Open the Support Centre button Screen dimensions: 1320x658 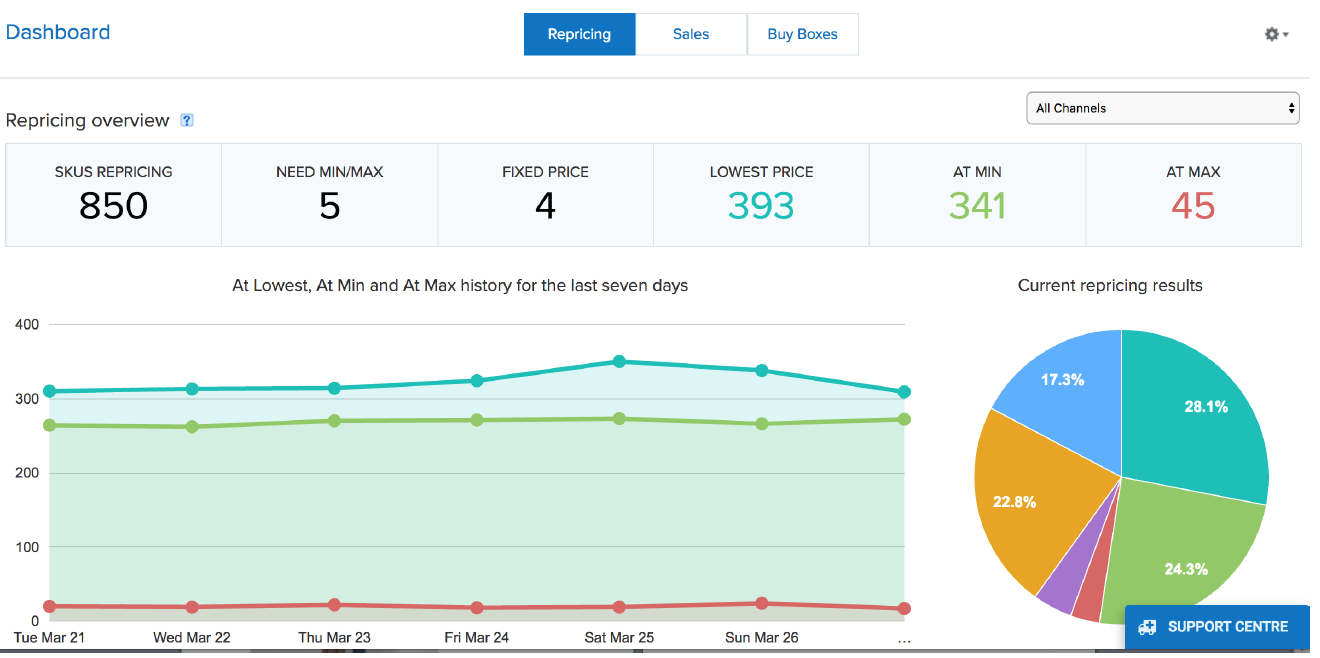[x=1217, y=627]
